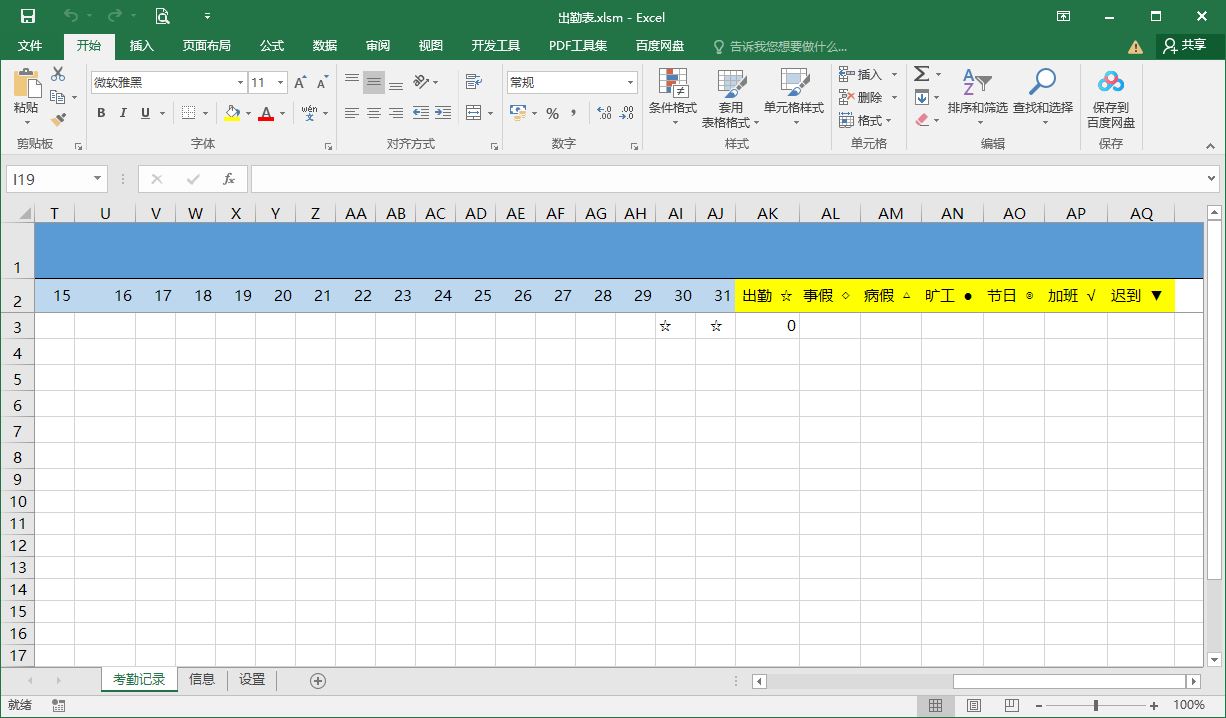The width and height of the screenshot is (1226, 718).
Task: Open the number format dropdown showing 常规
Action: 629,81
